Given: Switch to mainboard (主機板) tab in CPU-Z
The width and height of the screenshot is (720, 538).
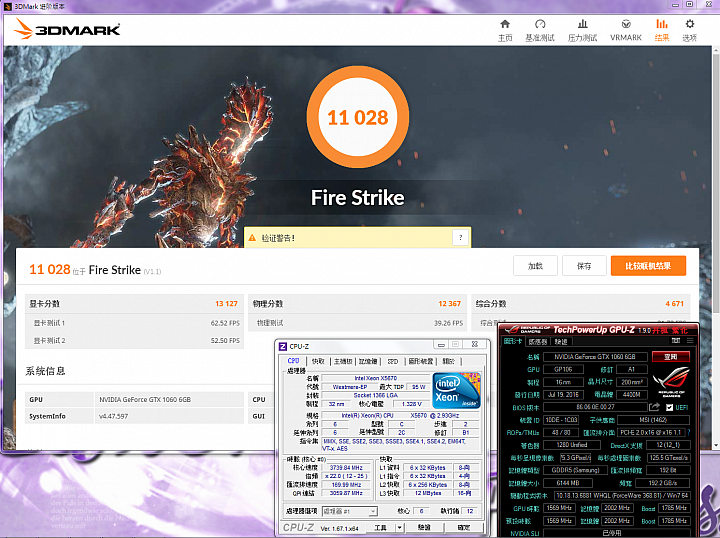Looking at the screenshot, I should point(343,361).
